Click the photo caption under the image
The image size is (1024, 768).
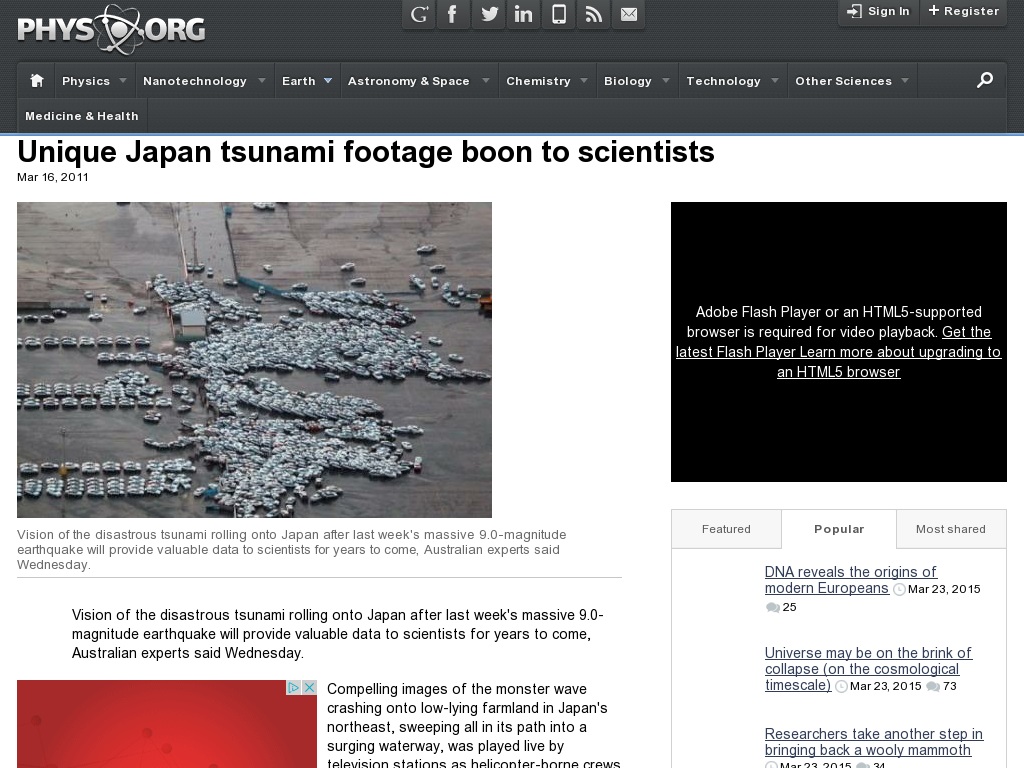tap(291, 549)
